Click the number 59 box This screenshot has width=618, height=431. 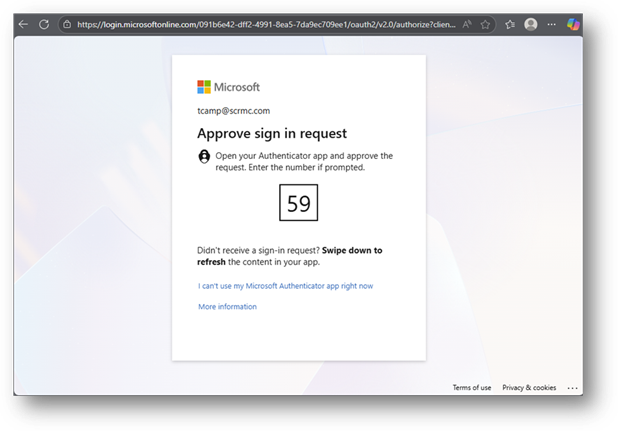298,204
